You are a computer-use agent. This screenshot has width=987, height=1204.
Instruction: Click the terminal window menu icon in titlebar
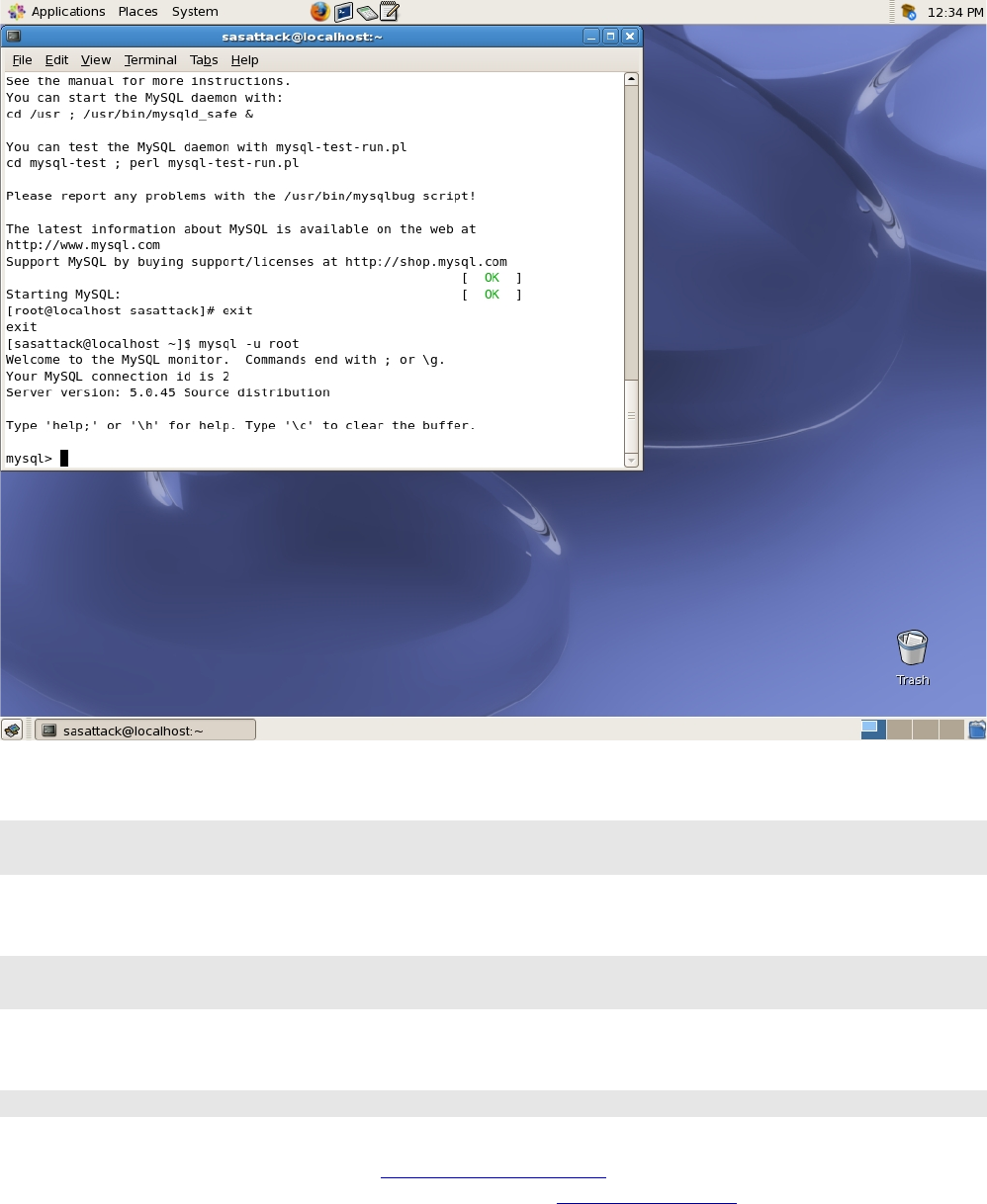(x=13, y=36)
